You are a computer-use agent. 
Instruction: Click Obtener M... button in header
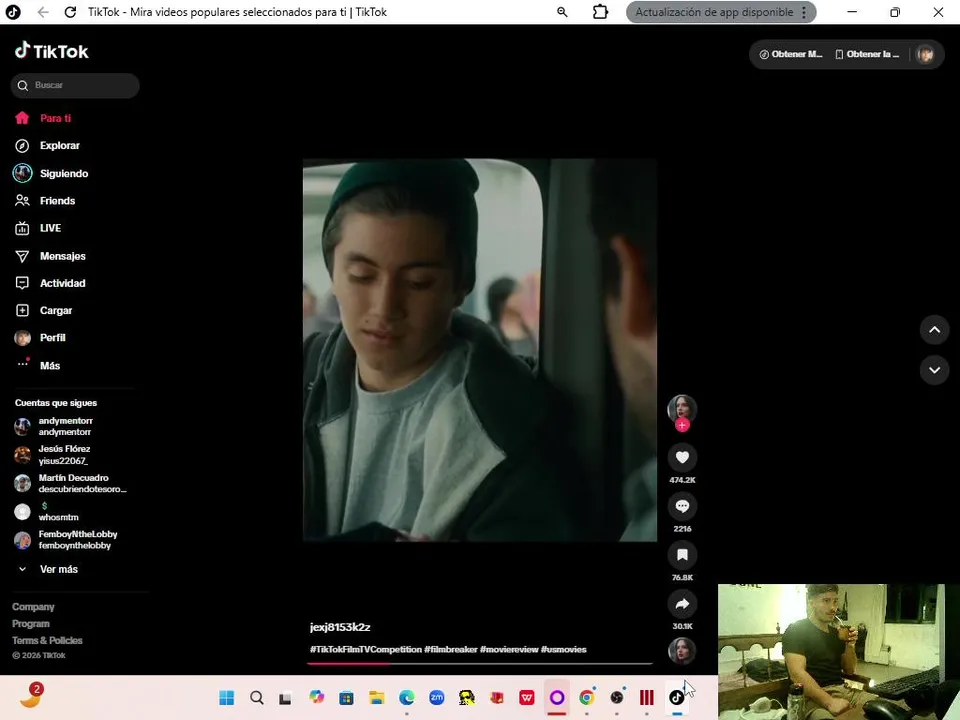791,54
